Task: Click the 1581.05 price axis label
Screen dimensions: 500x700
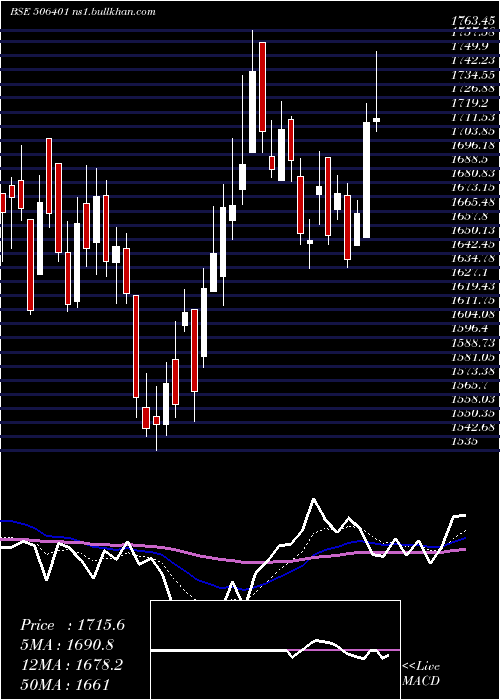Action: [472, 357]
